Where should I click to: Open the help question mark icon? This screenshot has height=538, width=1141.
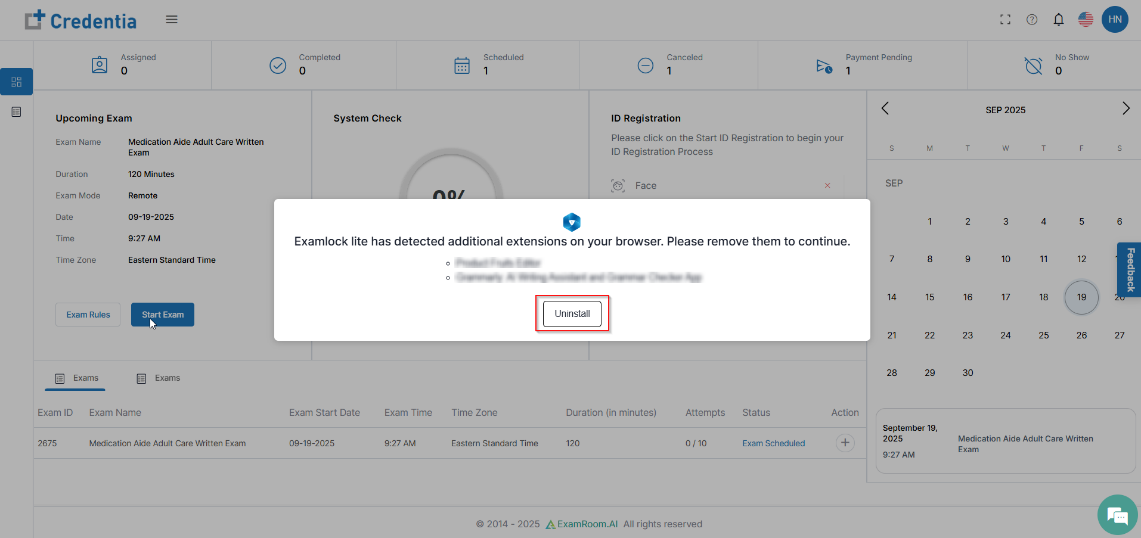tap(1032, 20)
